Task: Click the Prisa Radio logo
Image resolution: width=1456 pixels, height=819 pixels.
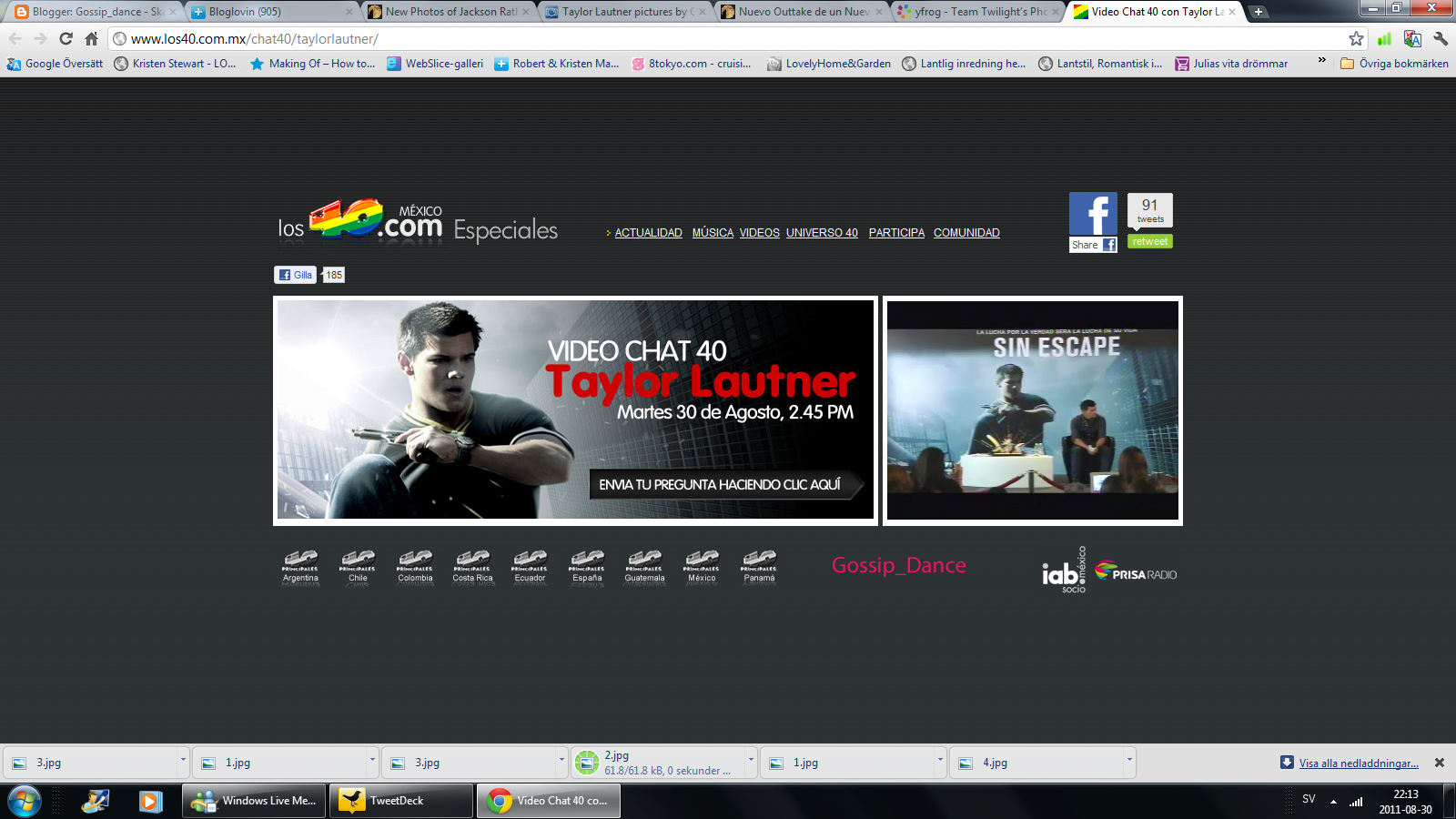Action: [1136, 571]
